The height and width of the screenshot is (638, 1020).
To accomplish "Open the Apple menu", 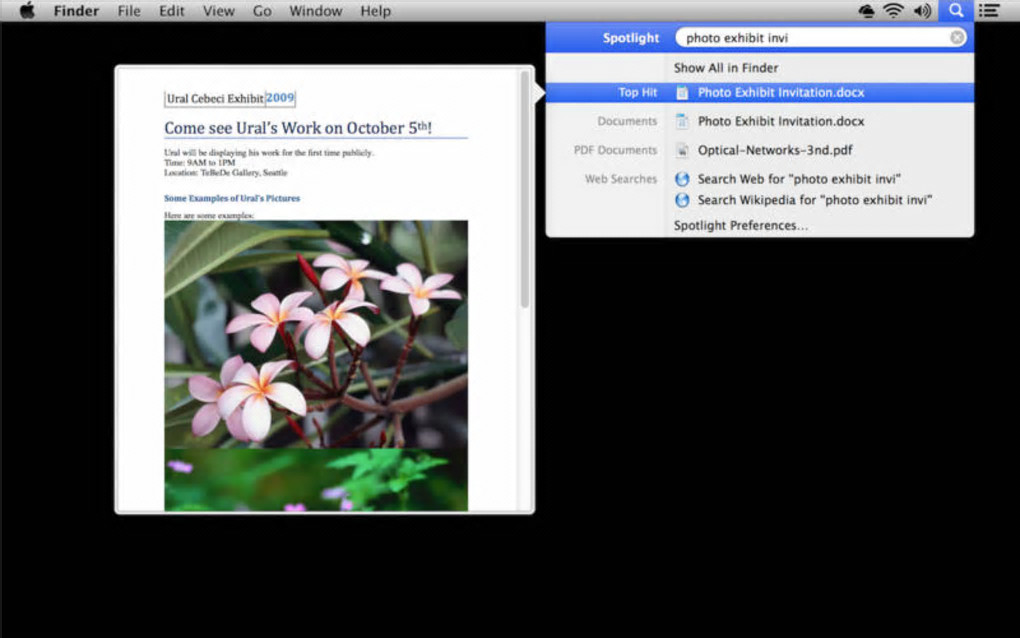I will [27, 10].
